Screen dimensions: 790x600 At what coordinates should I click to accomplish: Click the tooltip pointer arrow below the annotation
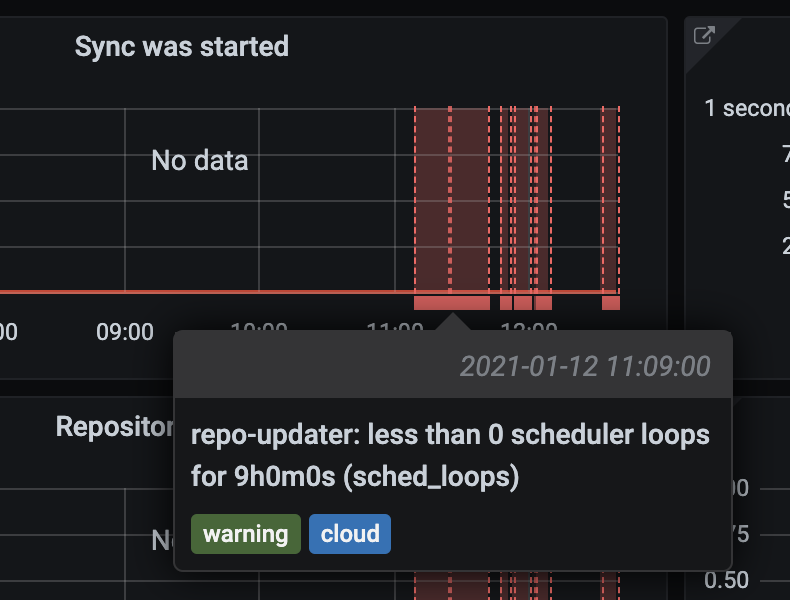pos(452,321)
